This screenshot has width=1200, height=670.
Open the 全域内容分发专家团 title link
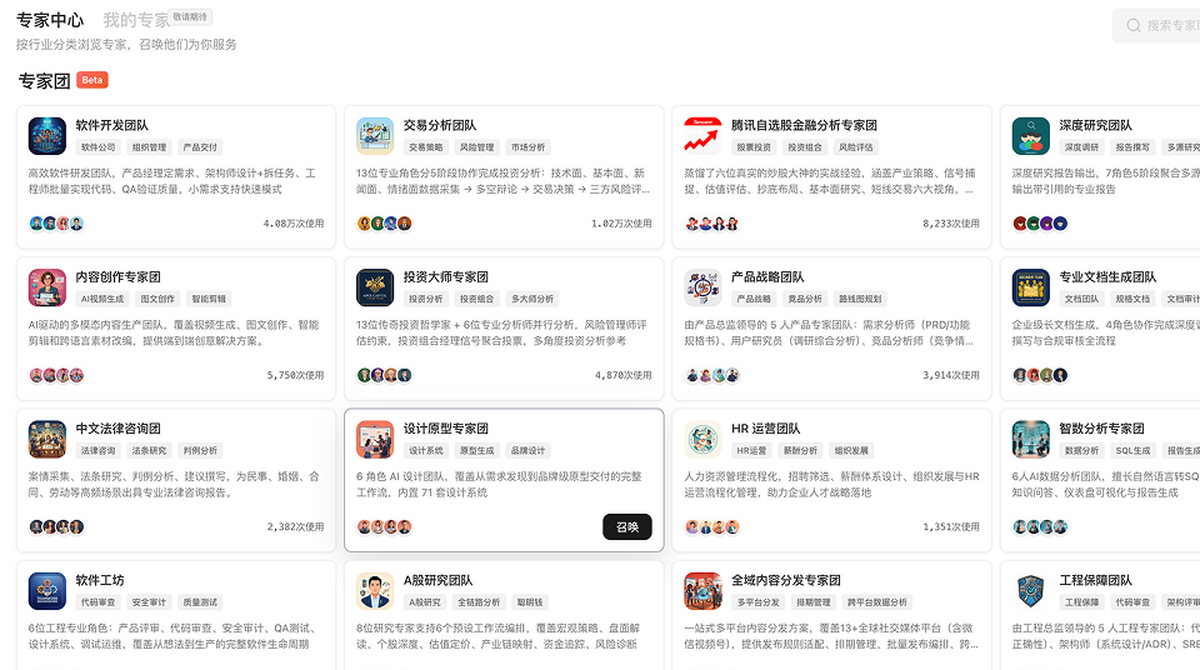[786, 580]
